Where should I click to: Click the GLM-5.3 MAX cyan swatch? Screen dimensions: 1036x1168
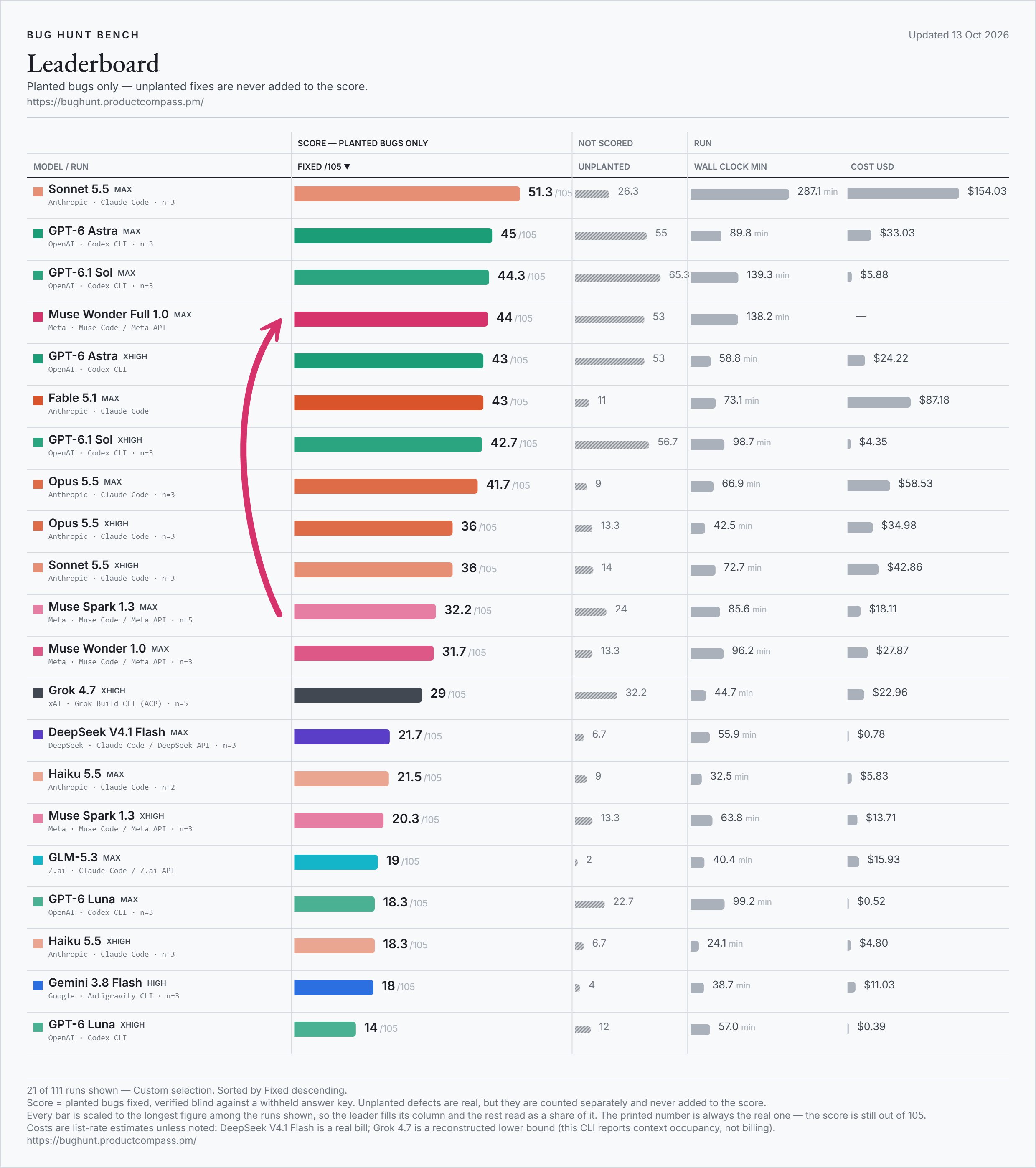[x=38, y=860]
